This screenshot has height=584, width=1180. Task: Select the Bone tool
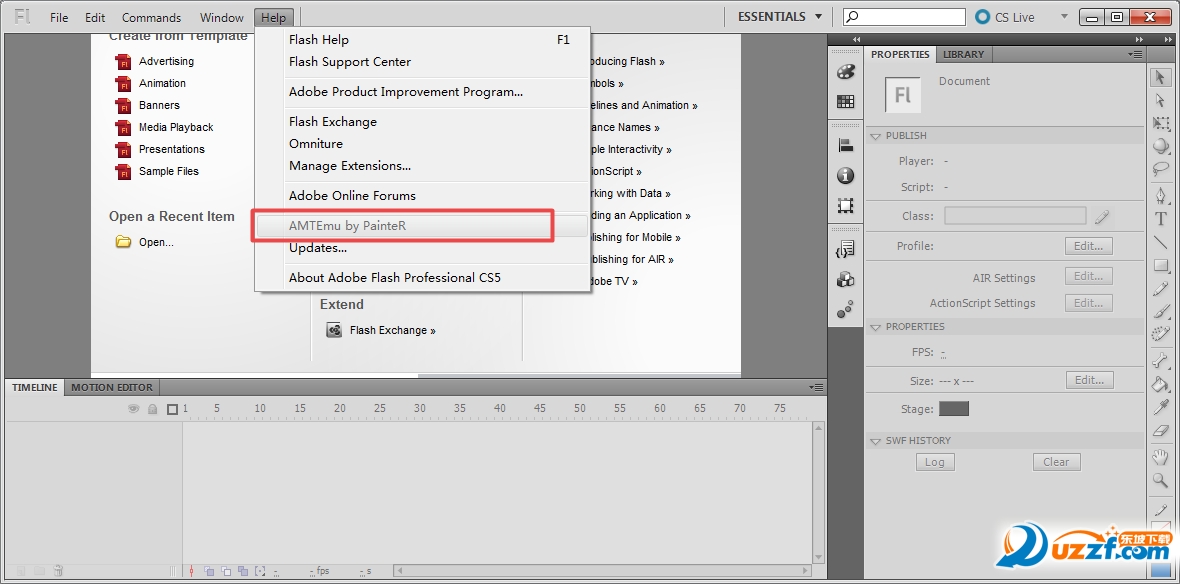(x=1160, y=361)
